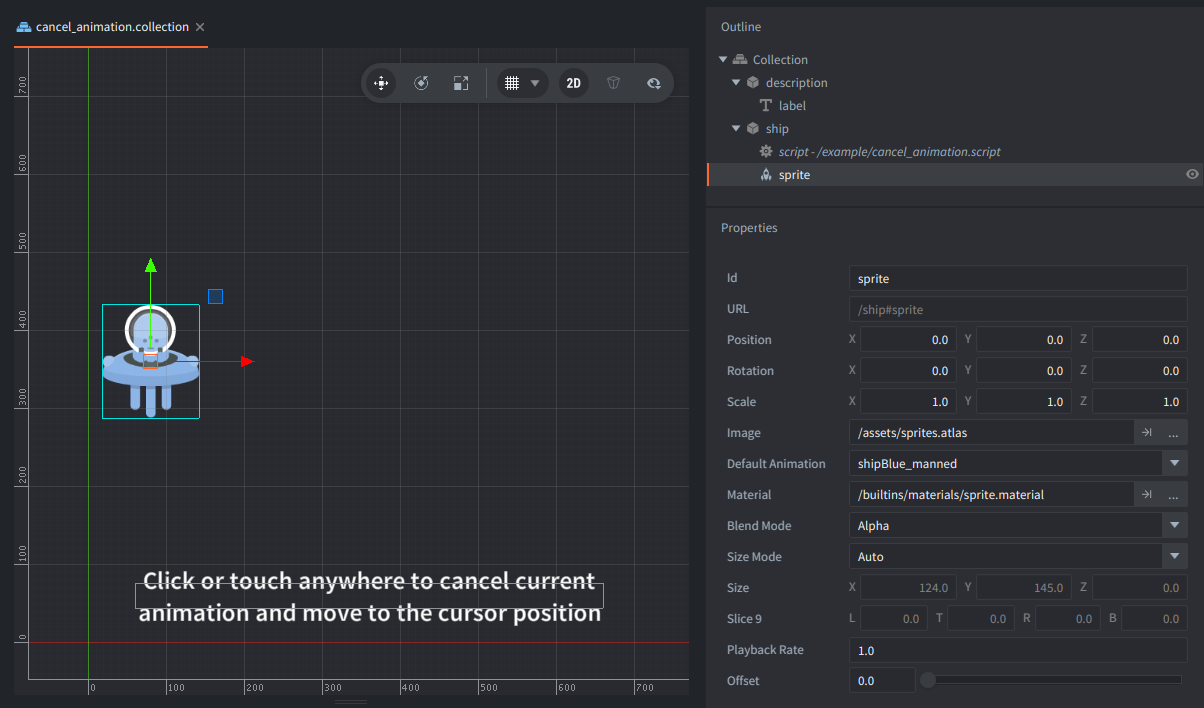Click the Offset slider handle
The height and width of the screenshot is (708, 1204).
pos(928,681)
